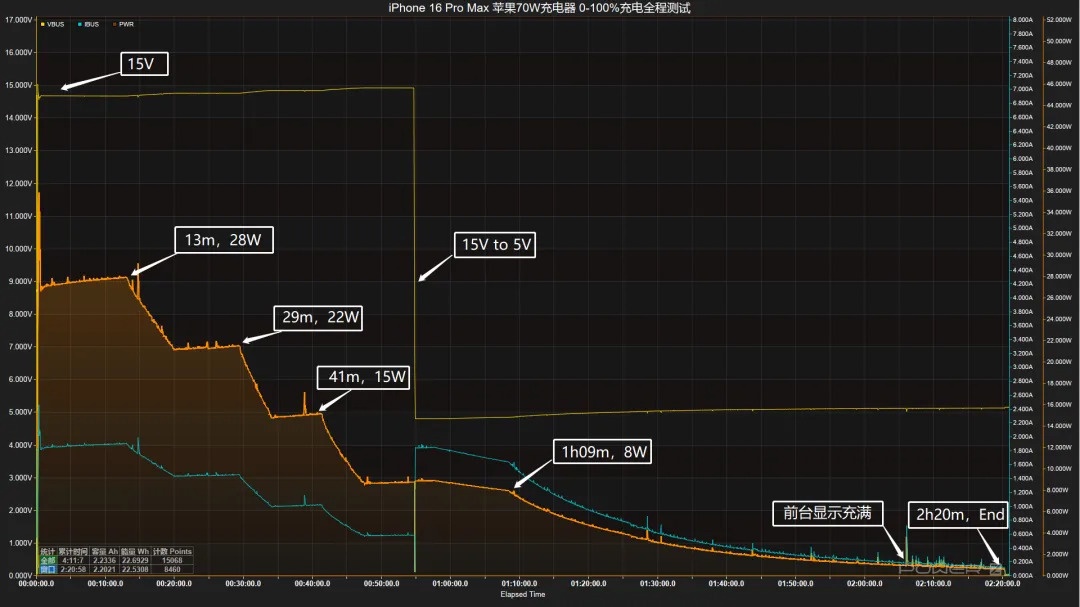This screenshot has width=1080, height=607.
Task: Click the Elapsed Time axis label
Action: point(523,594)
